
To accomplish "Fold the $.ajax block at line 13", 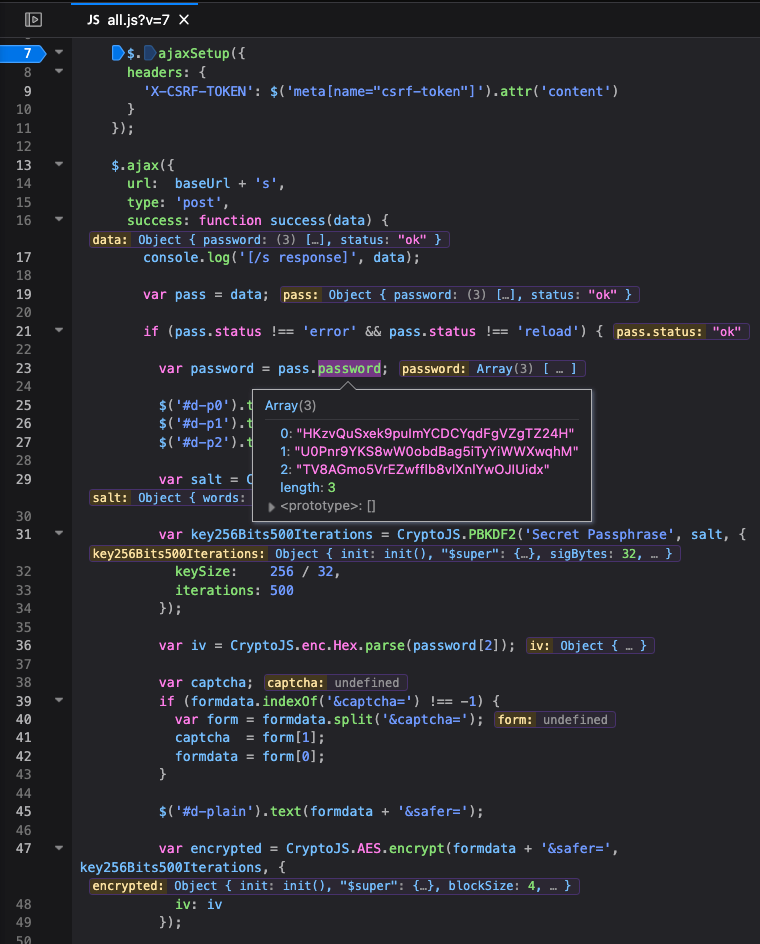I will [x=58, y=164].
